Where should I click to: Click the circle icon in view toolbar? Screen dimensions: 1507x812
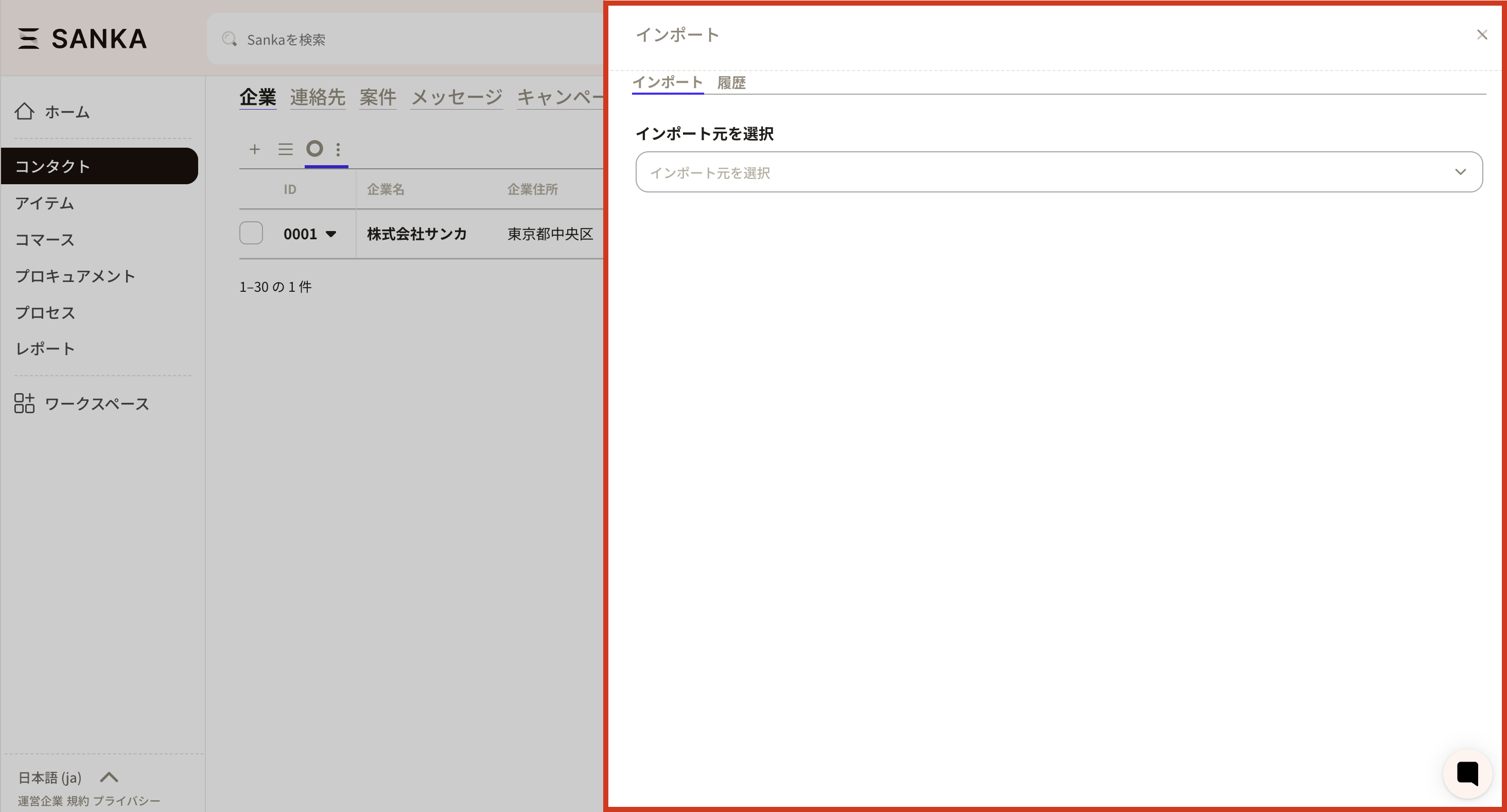coord(315,149)
